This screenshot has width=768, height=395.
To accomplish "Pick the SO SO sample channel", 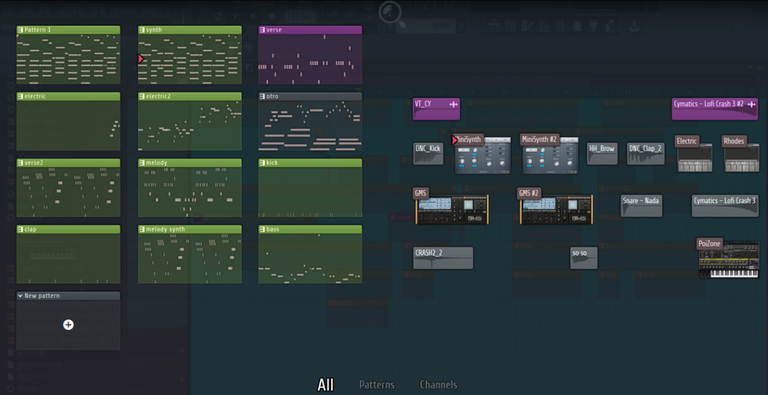I will pos(584,258).
